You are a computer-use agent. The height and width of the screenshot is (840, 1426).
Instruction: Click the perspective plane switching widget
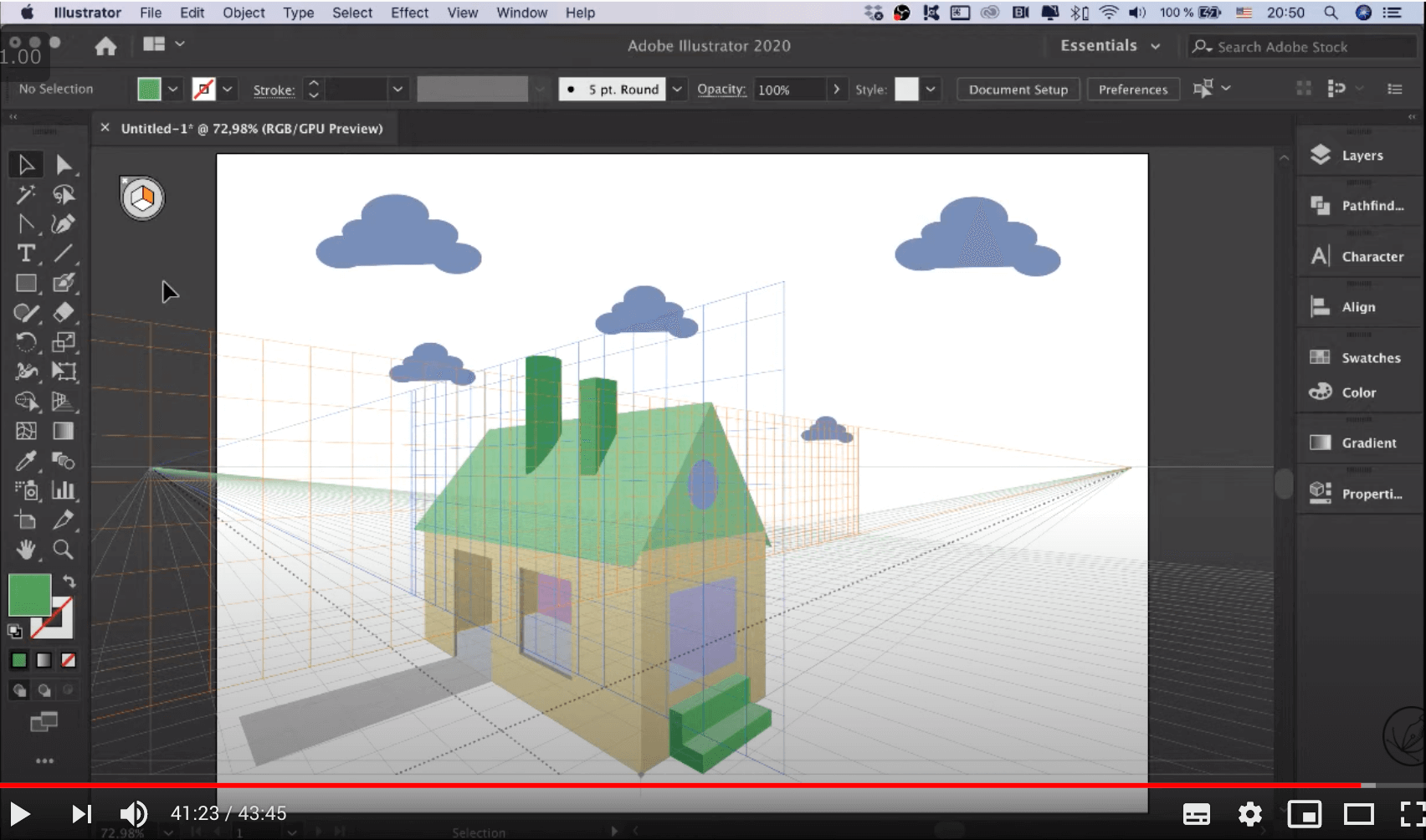(142, 198)
